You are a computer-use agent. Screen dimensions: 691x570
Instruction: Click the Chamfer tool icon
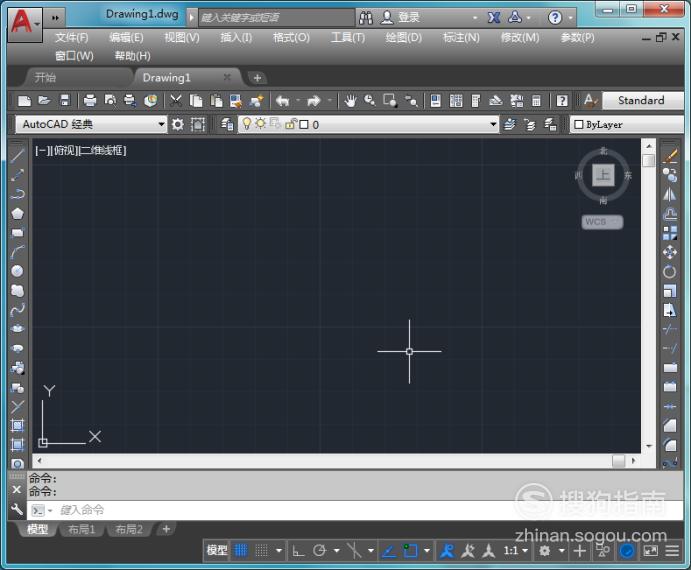click(x=670, y=425)
